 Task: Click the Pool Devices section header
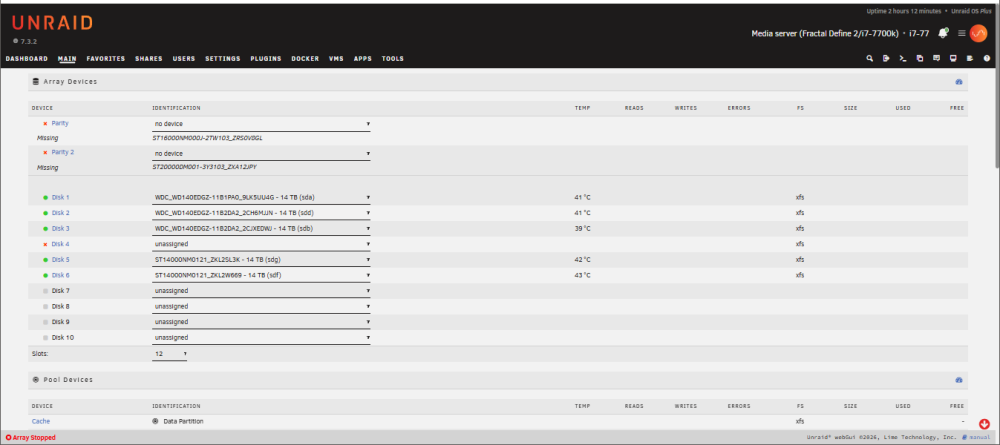pos(497,380)
